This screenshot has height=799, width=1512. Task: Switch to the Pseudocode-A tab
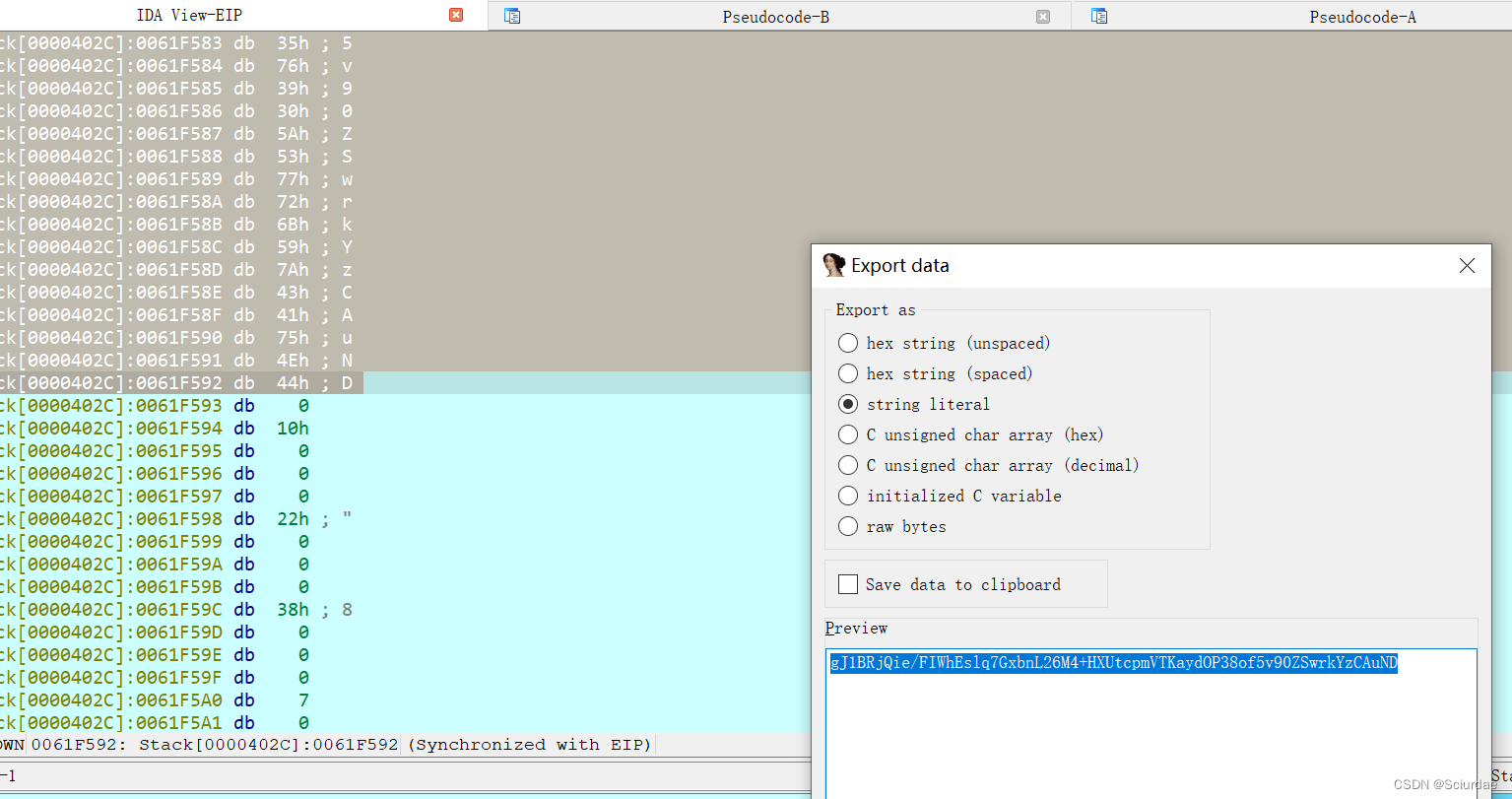1362,17
